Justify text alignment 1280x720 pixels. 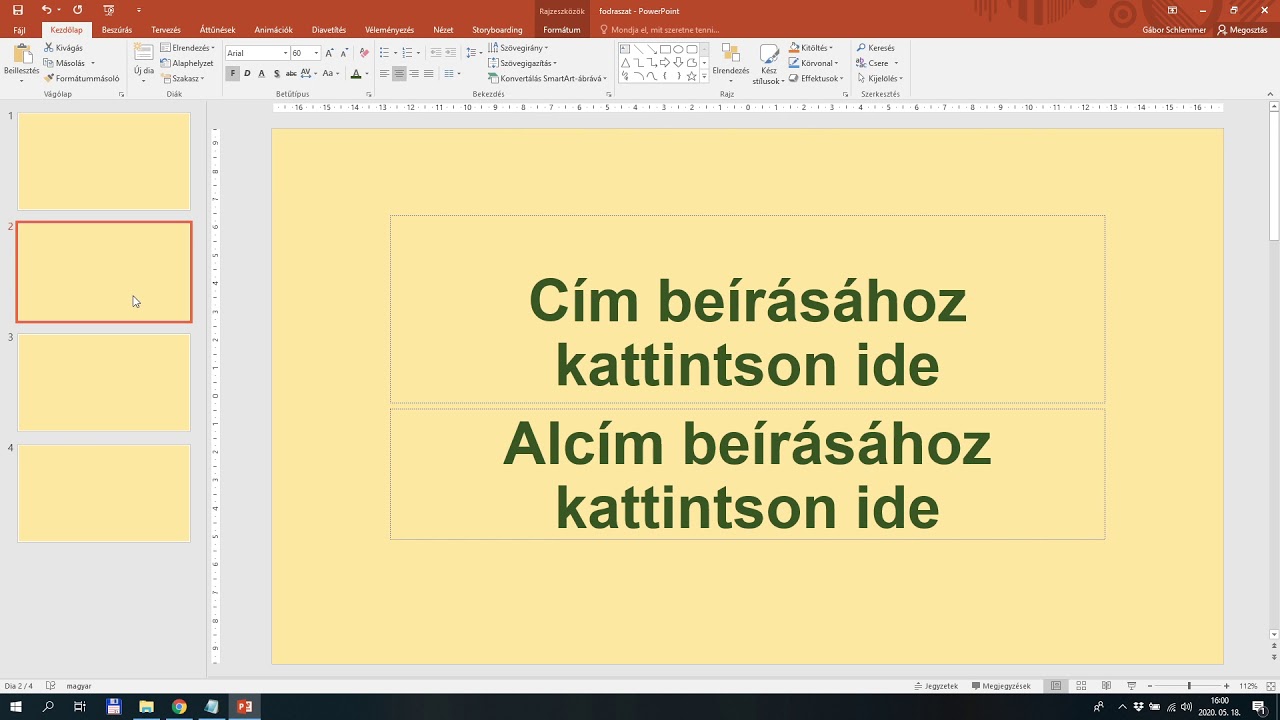[429, 74]
